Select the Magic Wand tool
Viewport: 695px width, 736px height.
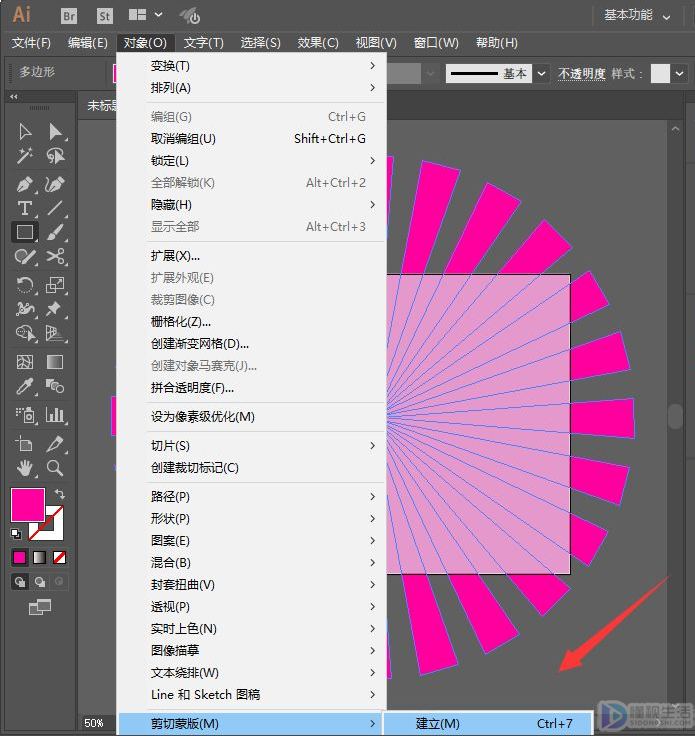click(25, 156)
